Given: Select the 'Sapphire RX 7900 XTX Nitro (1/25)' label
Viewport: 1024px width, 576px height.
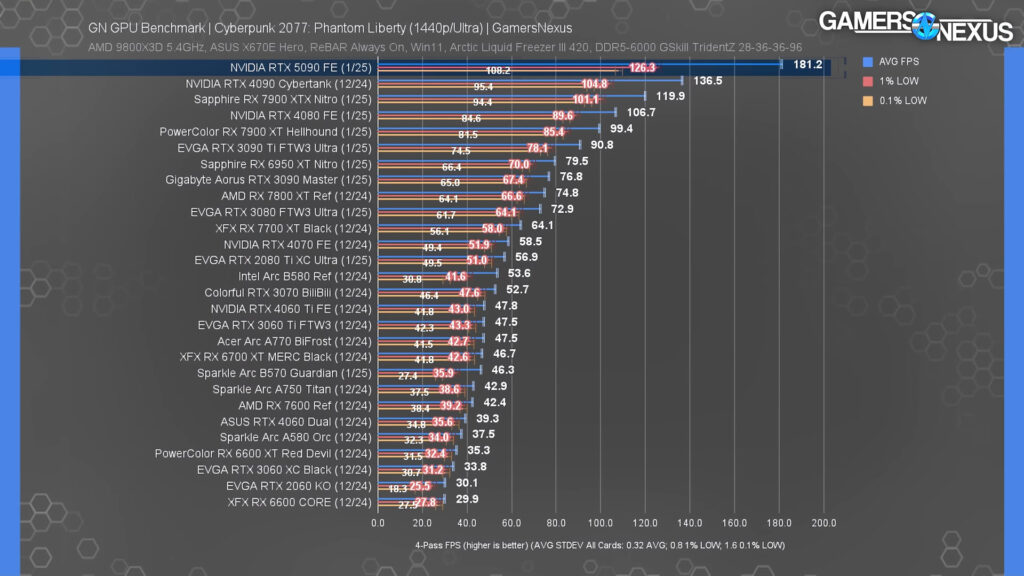Looking at the screenshot, I should [283, 99].
